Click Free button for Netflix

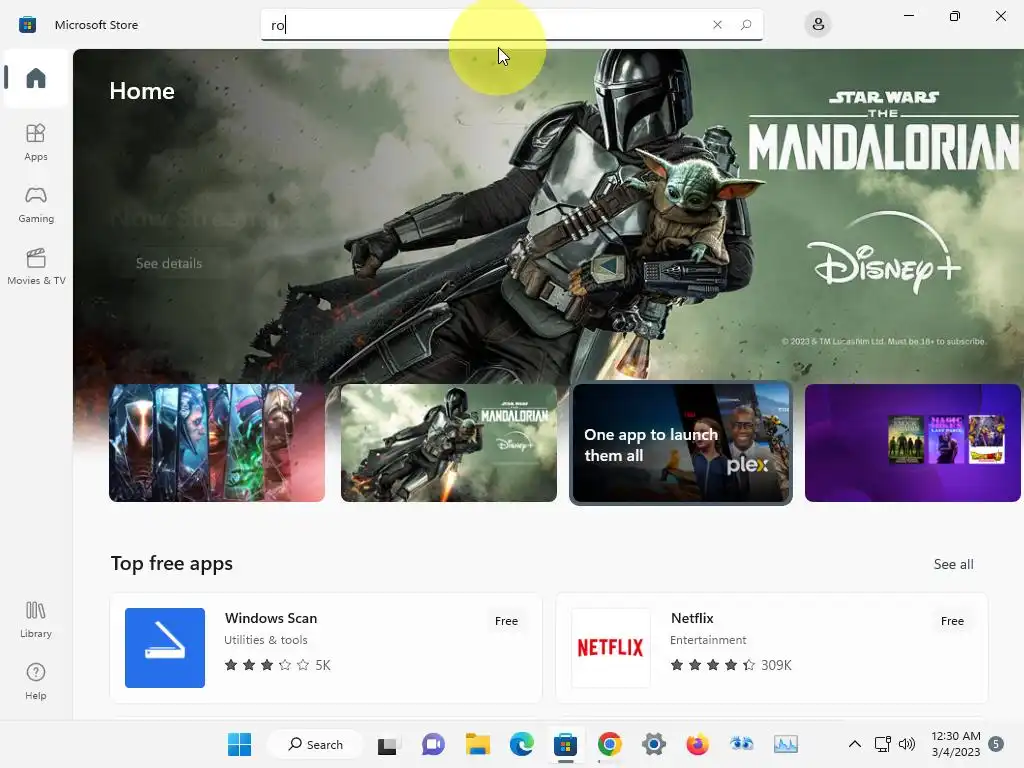click(952, 621)
